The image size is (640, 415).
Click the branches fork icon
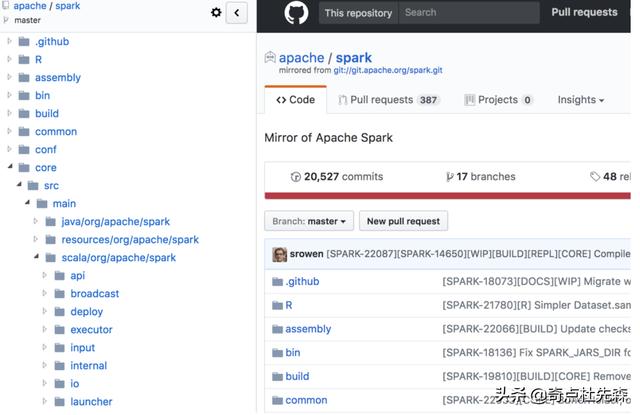[450, 177]
